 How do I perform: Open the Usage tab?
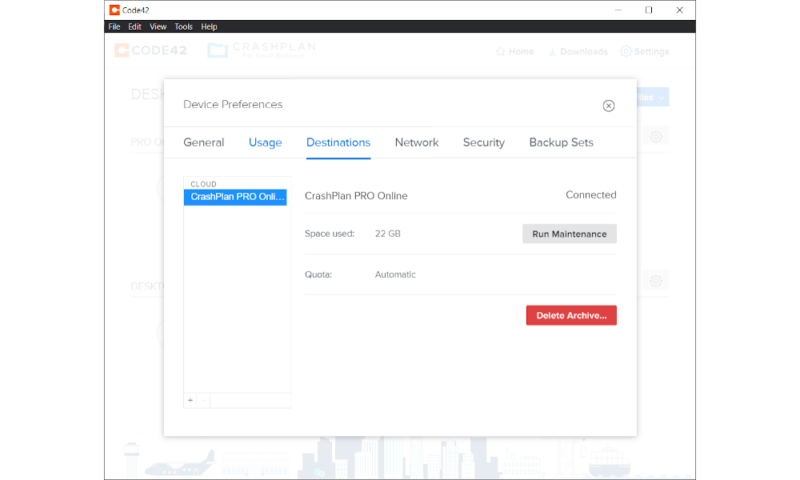point(265,142)
